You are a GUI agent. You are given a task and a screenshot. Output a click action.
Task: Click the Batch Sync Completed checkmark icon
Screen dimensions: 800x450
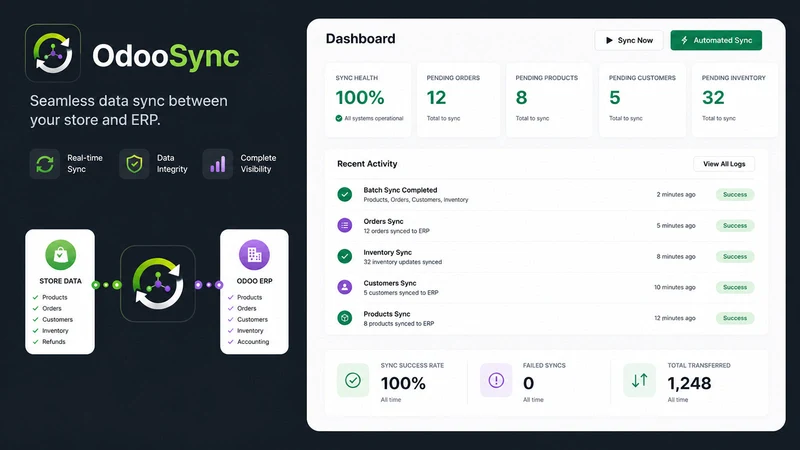(345, 194)
